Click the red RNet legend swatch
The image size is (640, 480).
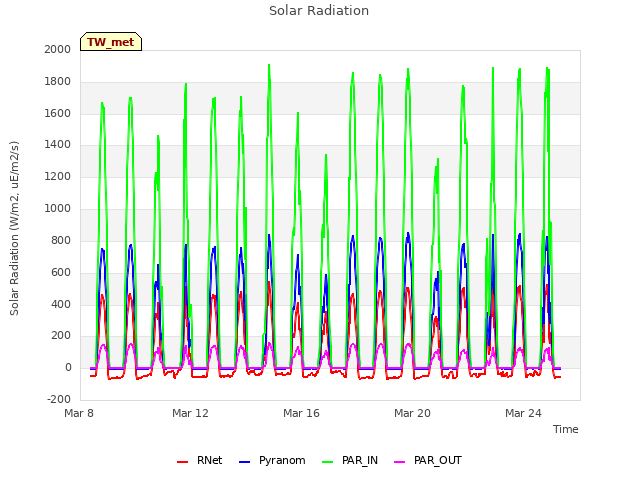click(182, 462)
